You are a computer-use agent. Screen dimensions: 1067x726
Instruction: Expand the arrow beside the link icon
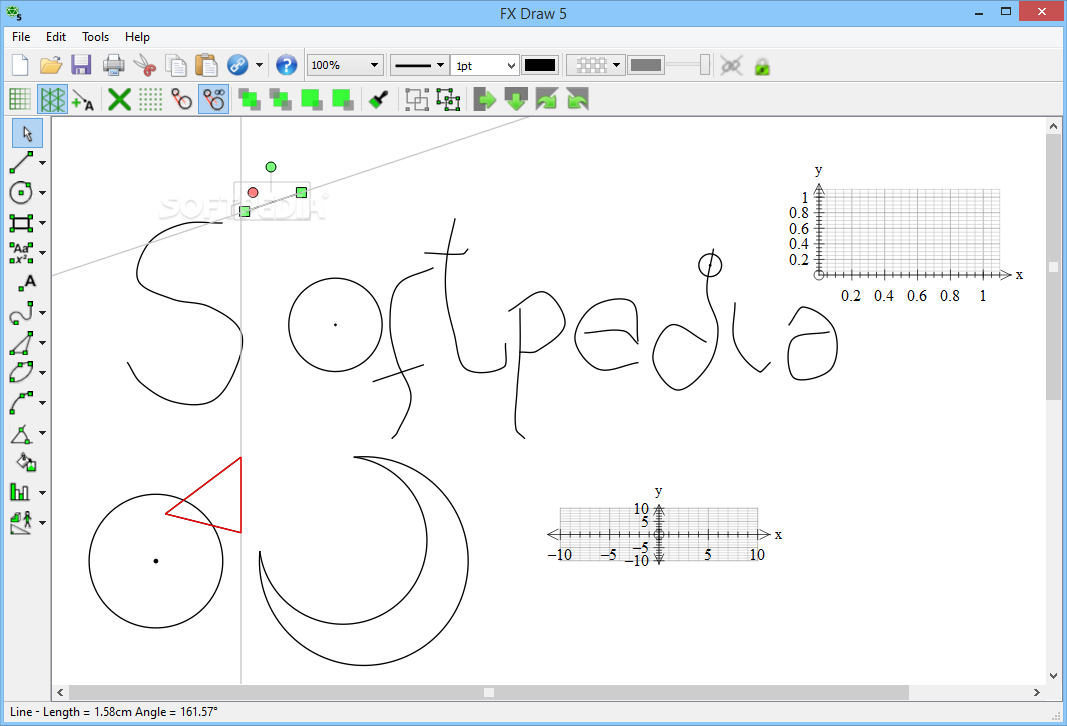coord(259,66)
